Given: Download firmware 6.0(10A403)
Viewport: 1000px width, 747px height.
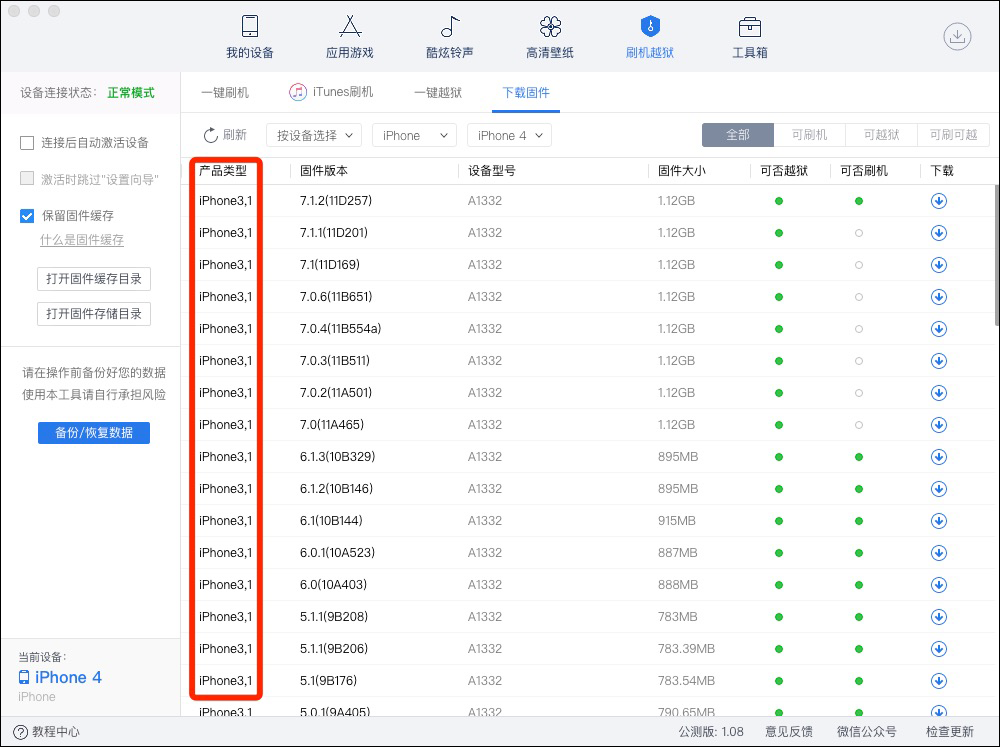Looking at the screenshot, I should point(939,584).
